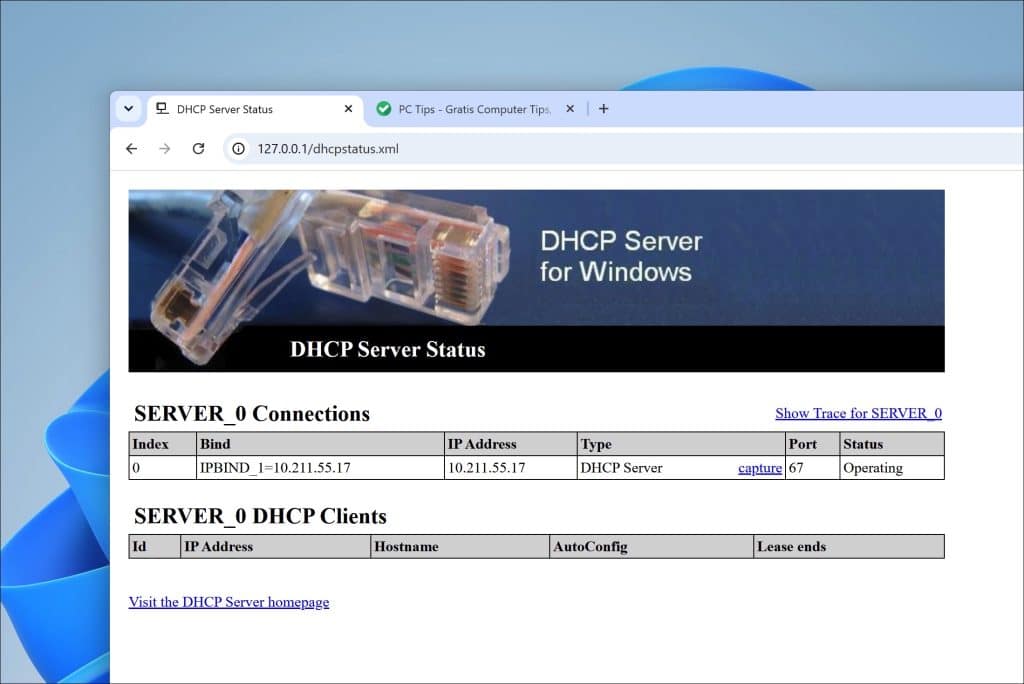Reload the dhcpstatus page

[x=199, y=149]
